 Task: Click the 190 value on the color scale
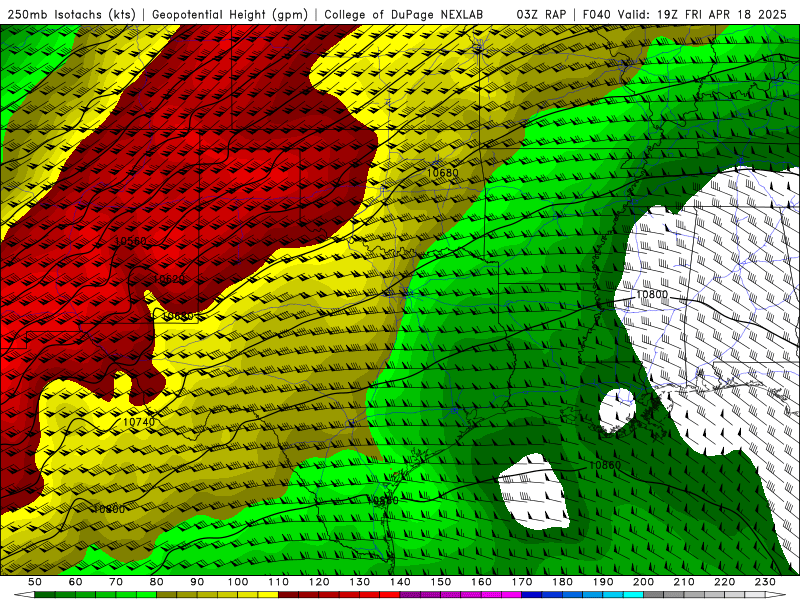(x=603, y=582)
